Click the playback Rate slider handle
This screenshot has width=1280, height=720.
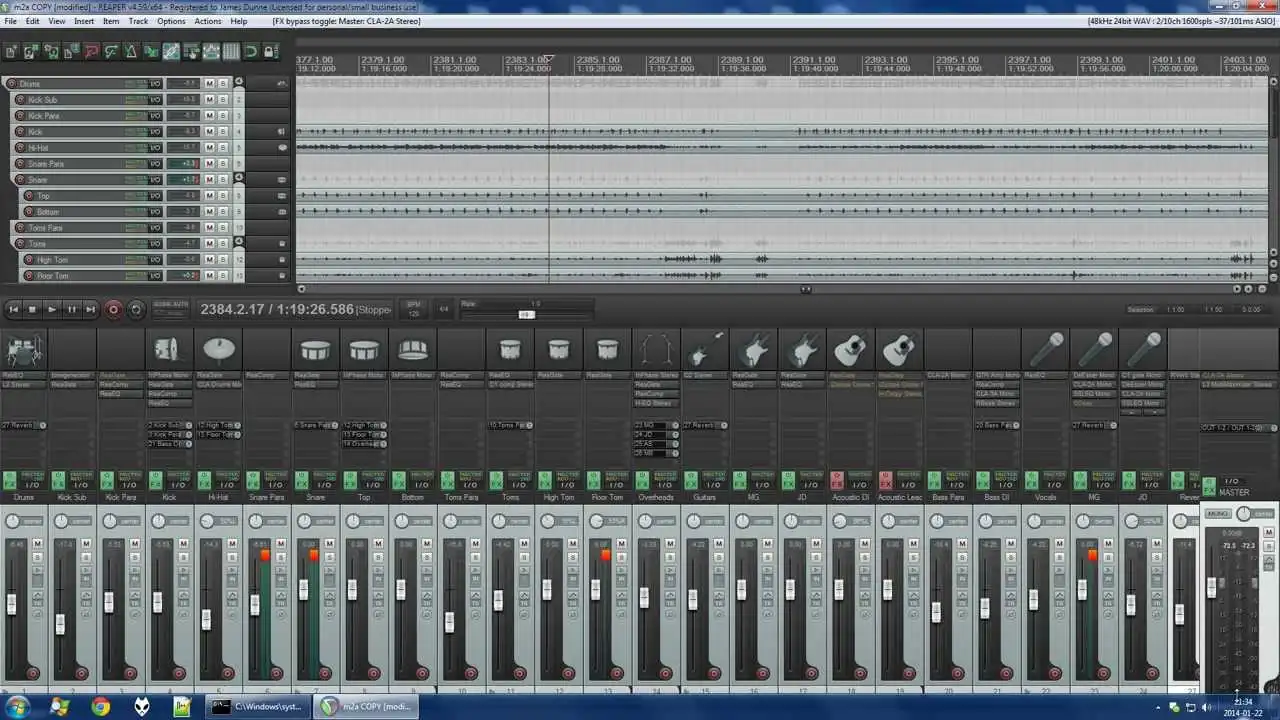(x=526, y=314)
